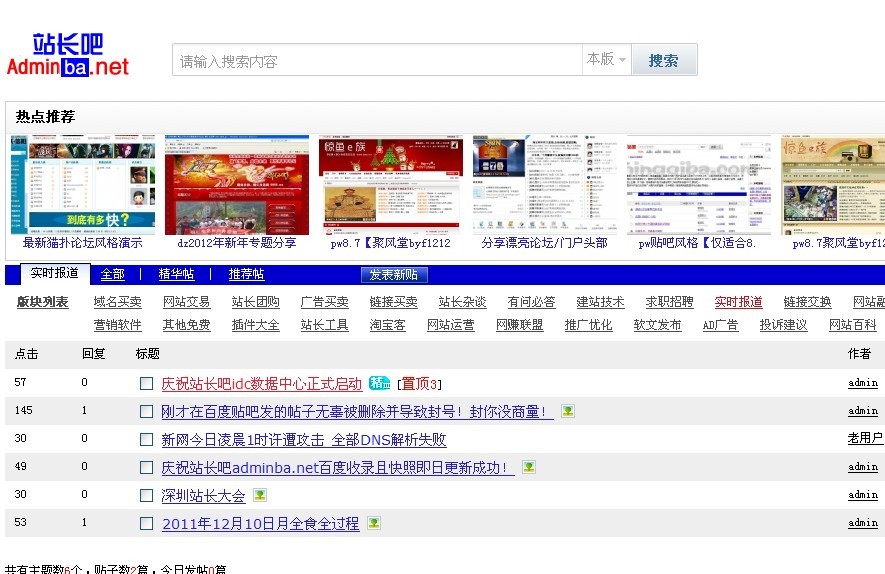
Task: Open the image icon of the 百度贴吧 post
Action: pos(568,411)
